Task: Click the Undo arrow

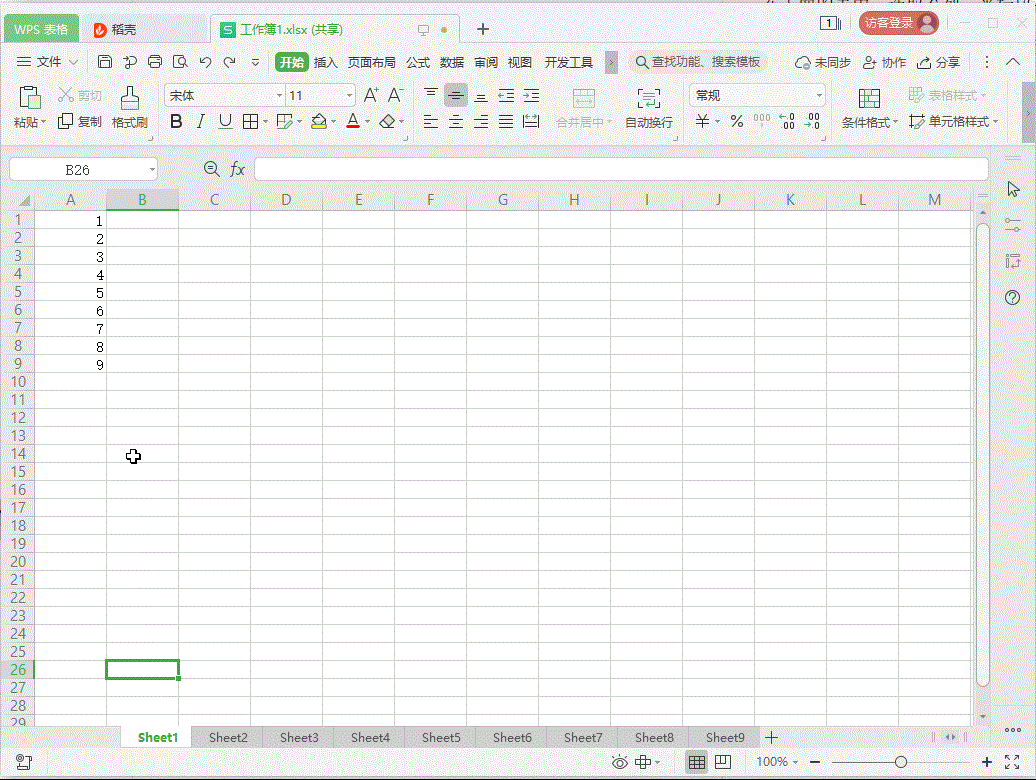Action: [205, 62]
